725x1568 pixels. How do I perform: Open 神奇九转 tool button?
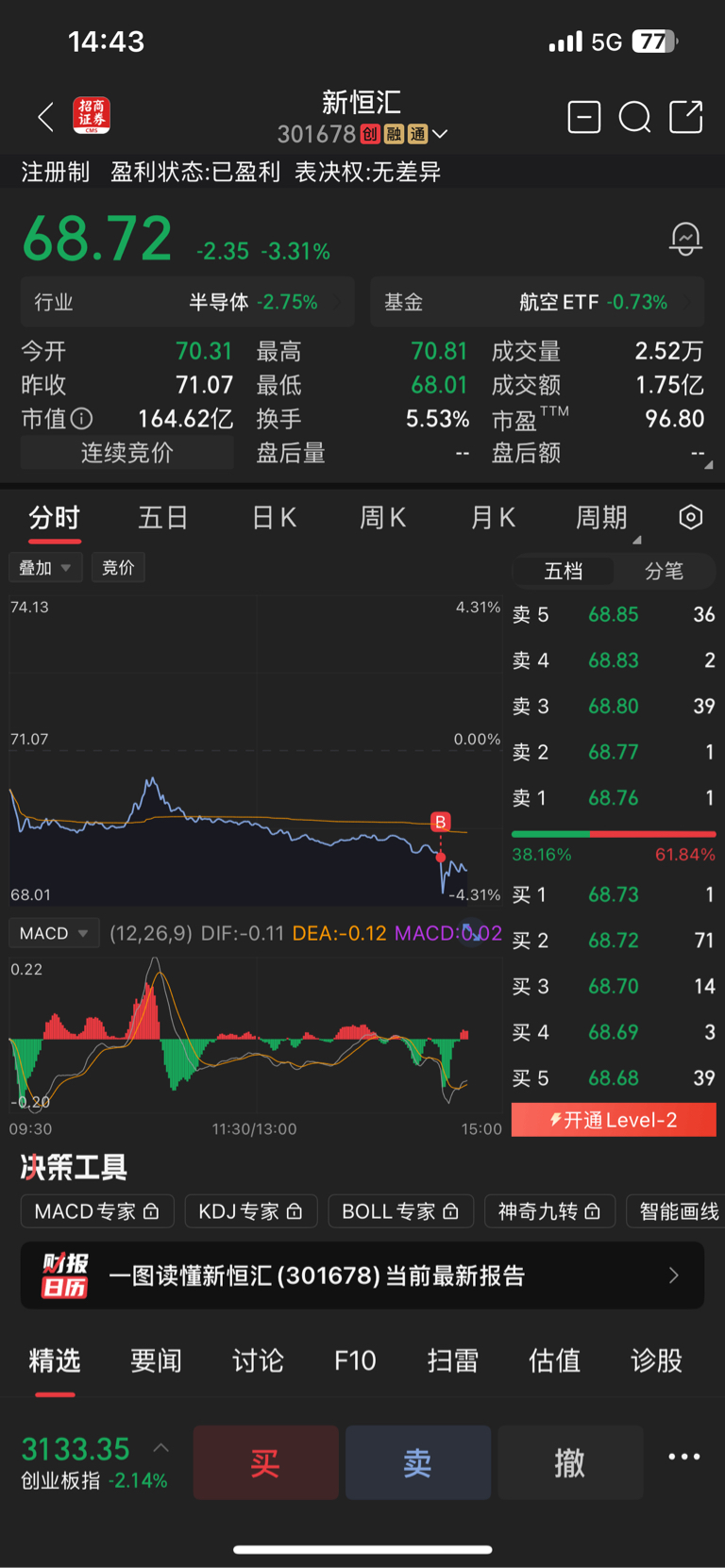(x=549, y=1211)
